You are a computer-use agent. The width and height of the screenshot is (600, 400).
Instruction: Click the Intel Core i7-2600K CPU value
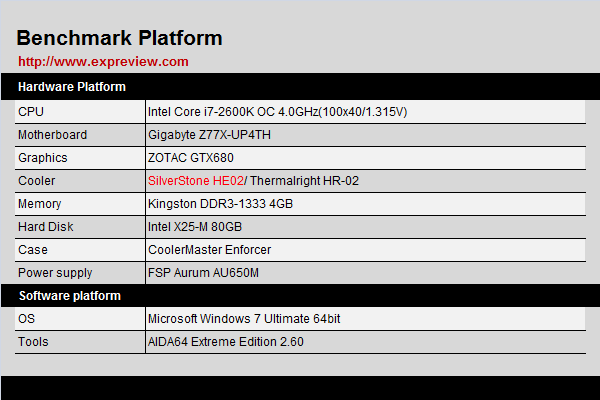pos(277,112)
